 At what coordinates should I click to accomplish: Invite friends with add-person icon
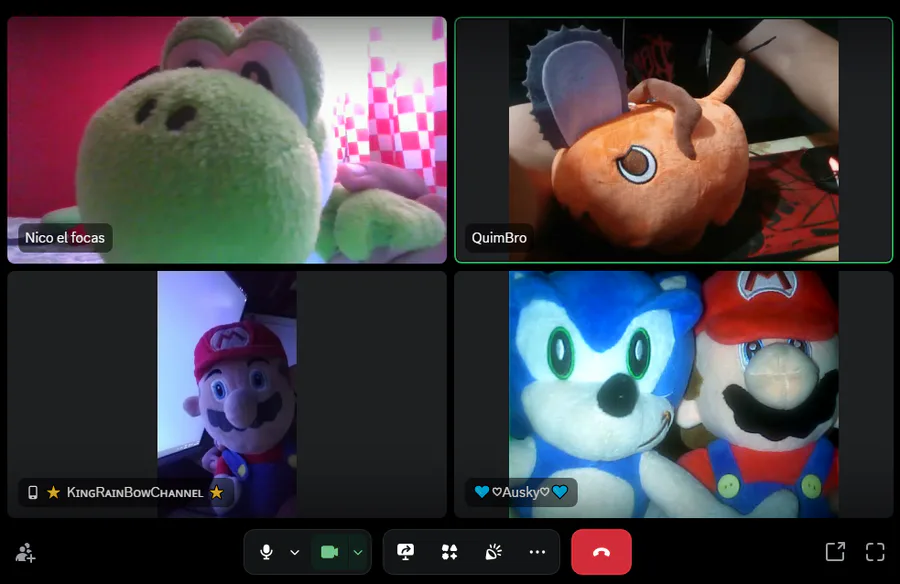click(x=25, y=553)
